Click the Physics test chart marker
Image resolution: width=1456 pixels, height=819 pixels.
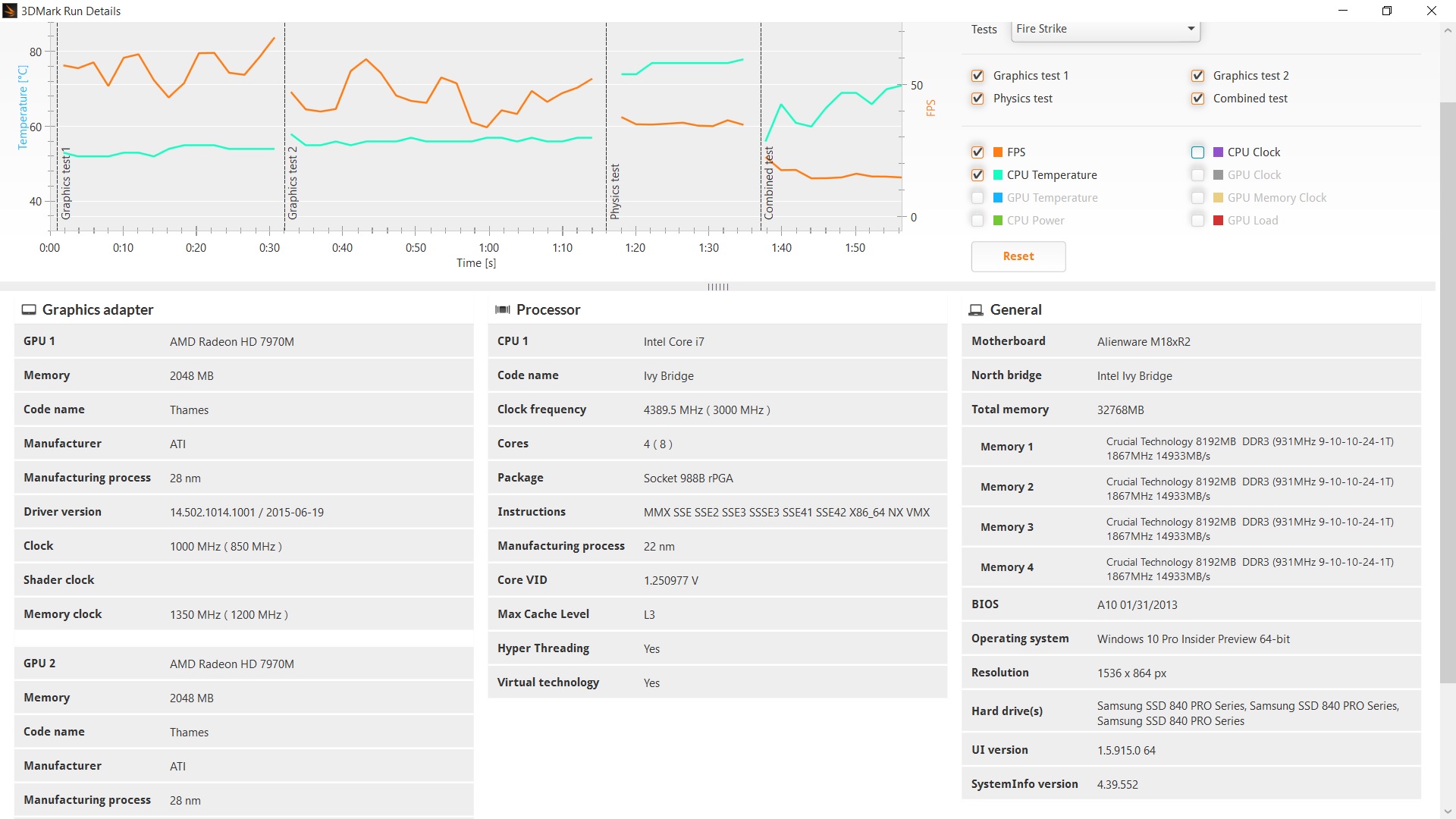click(x=615, y=192)
